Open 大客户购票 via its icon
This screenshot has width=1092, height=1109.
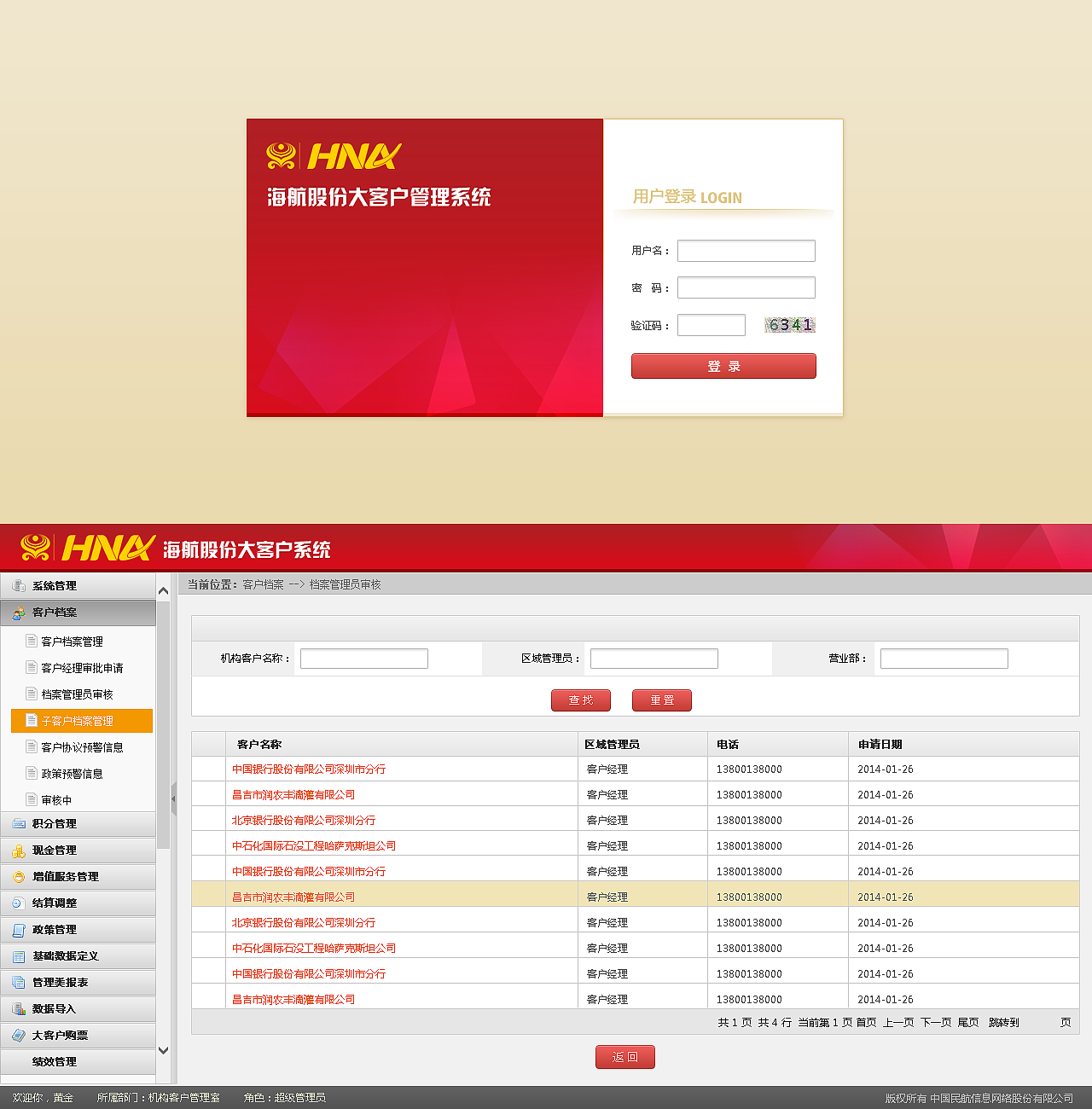(x=19, y=1036)
